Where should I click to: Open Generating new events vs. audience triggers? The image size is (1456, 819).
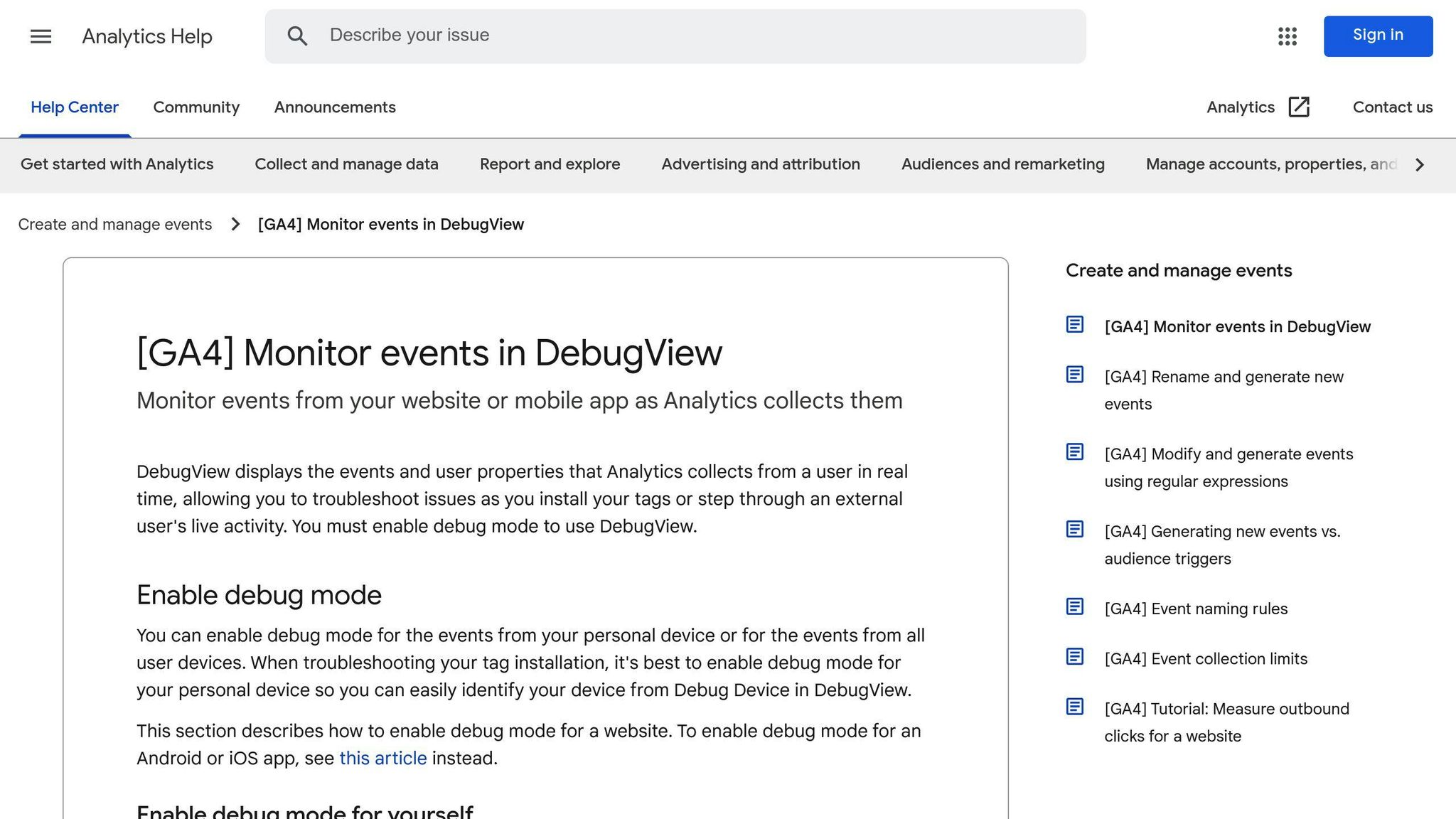coord(1222,545)
